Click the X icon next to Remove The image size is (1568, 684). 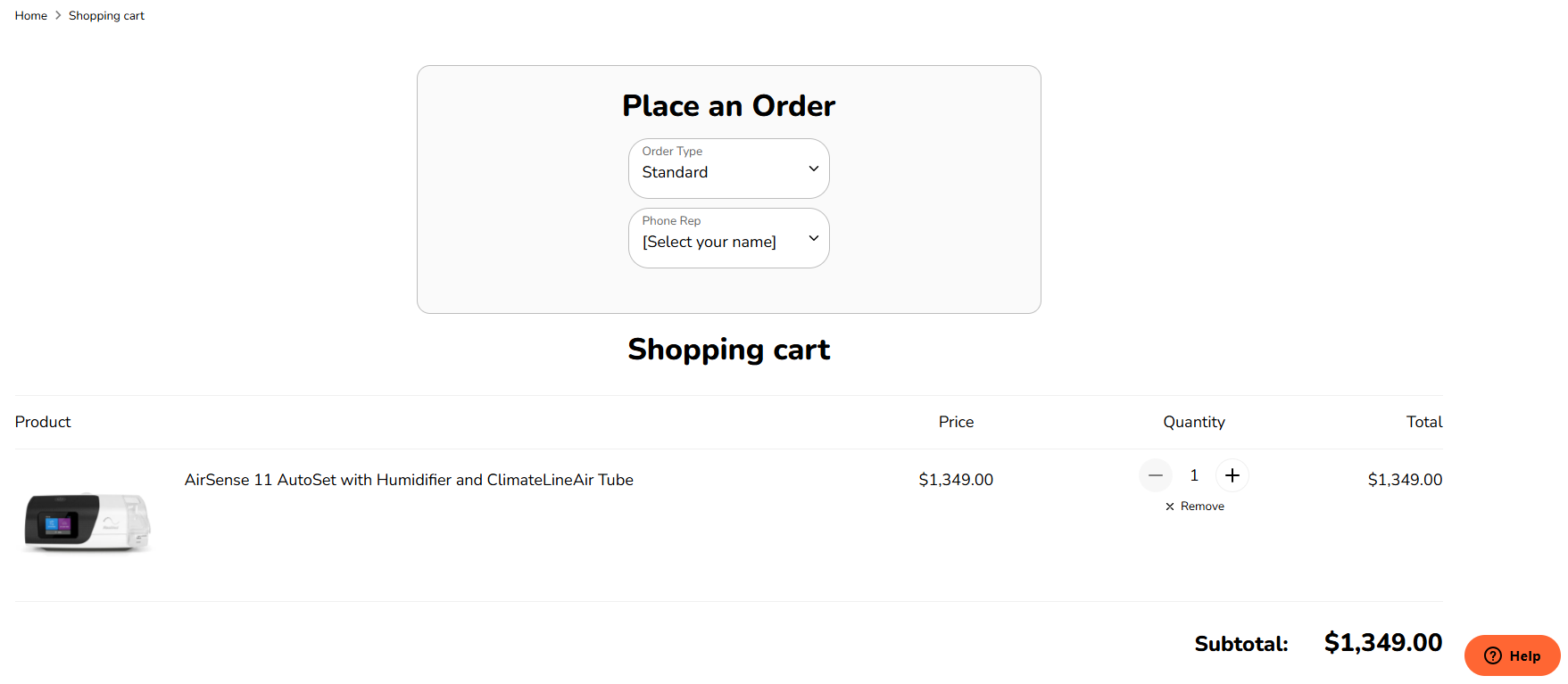(x=1170, y=506)
